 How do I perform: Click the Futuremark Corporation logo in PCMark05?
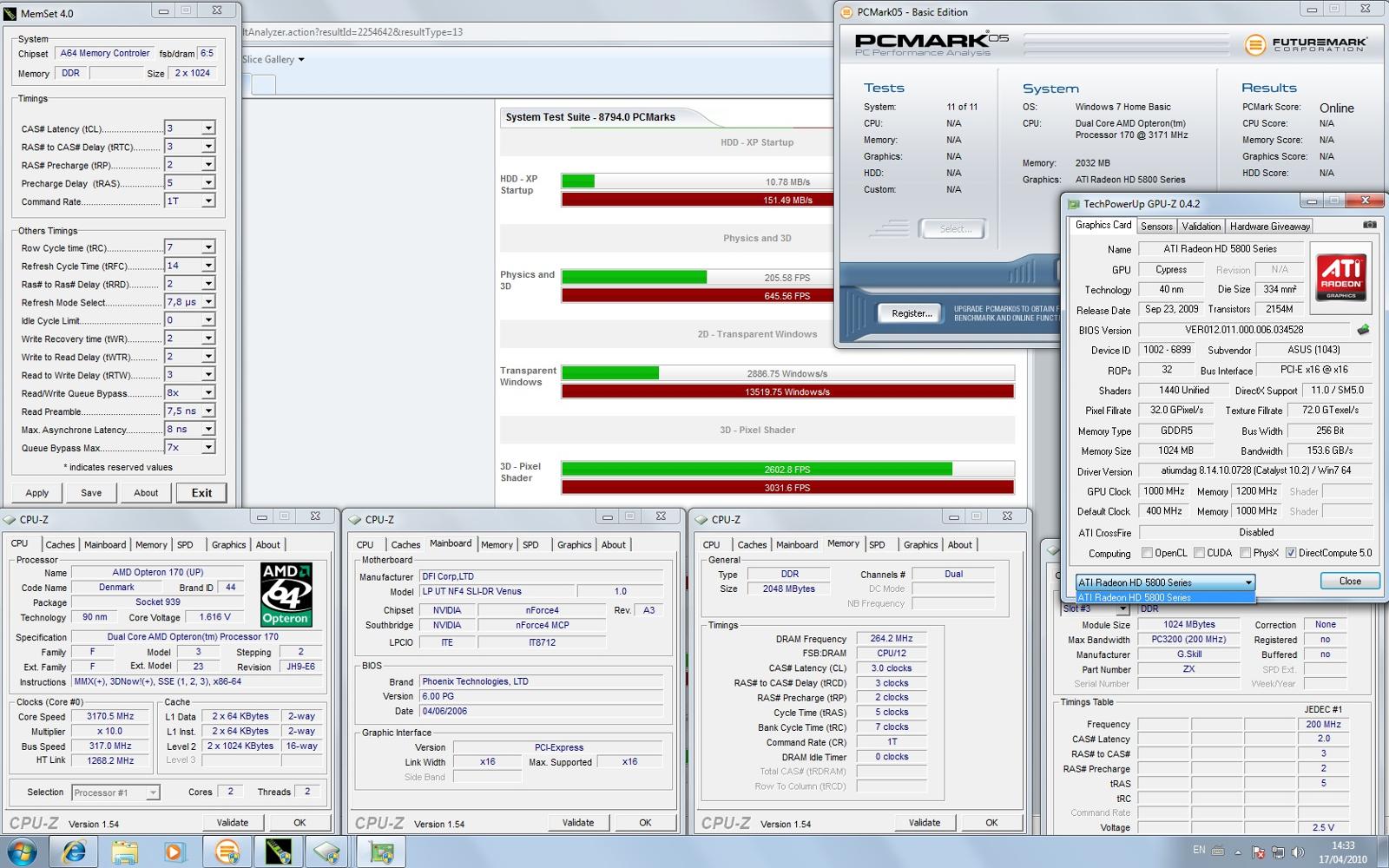[x=1305, y=43]
